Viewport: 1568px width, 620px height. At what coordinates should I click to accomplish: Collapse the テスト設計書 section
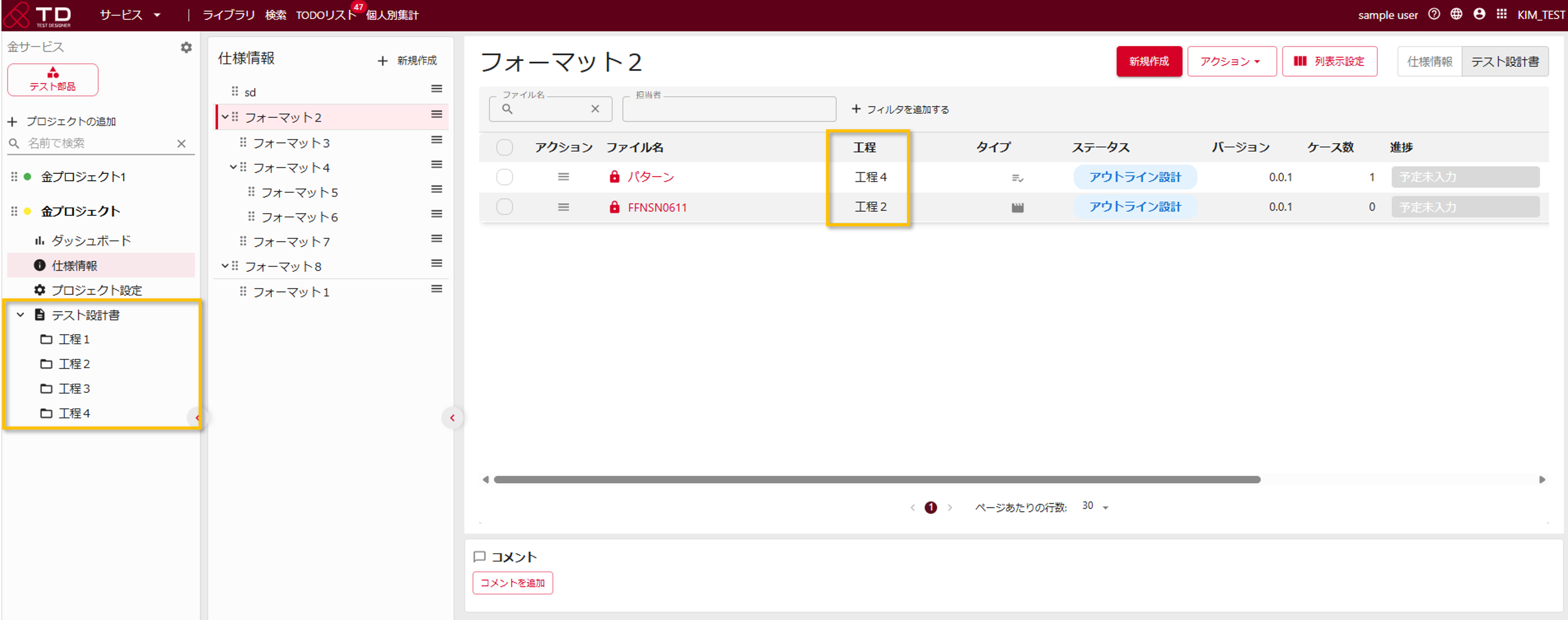pyautogui.click(x=20, y=315)
